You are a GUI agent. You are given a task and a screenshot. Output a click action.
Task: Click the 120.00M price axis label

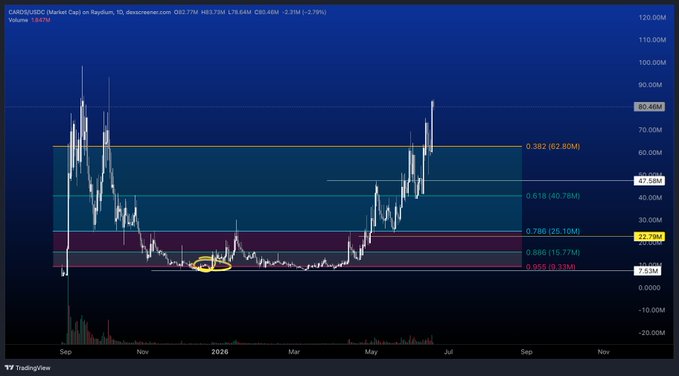[652, 17]
